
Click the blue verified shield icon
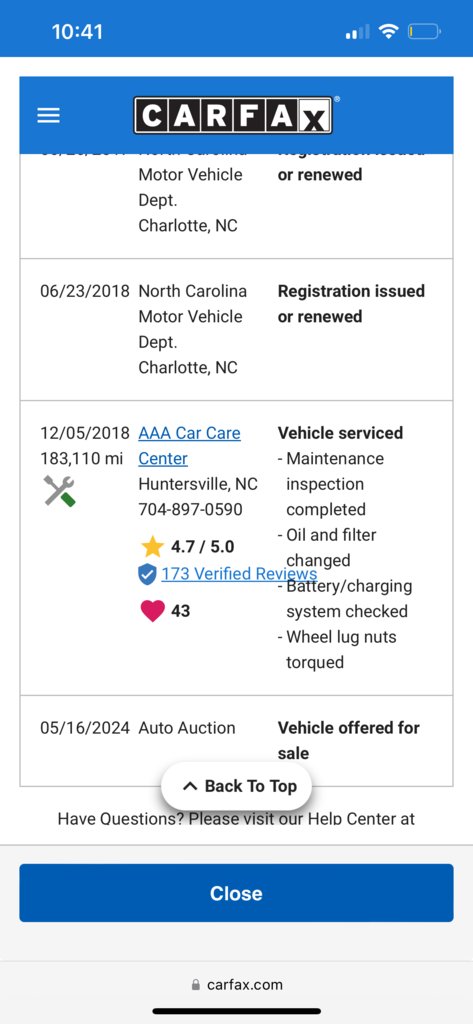pos(147,575)
